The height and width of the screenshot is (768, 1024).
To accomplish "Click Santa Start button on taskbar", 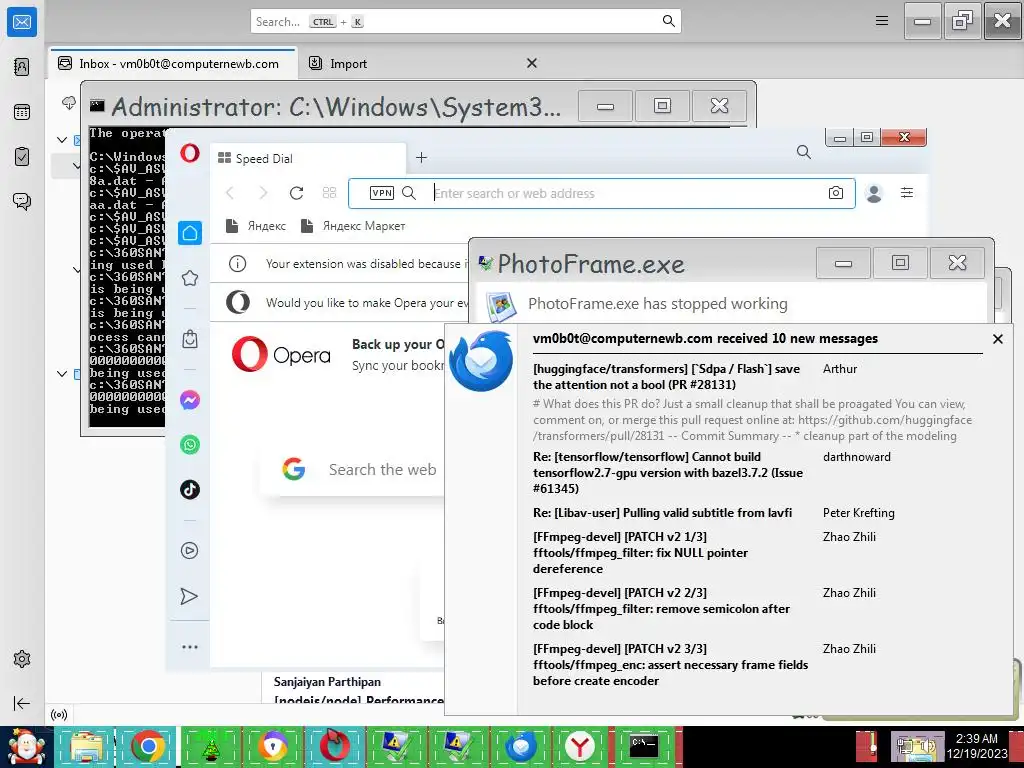I will (x=25, y=747).
